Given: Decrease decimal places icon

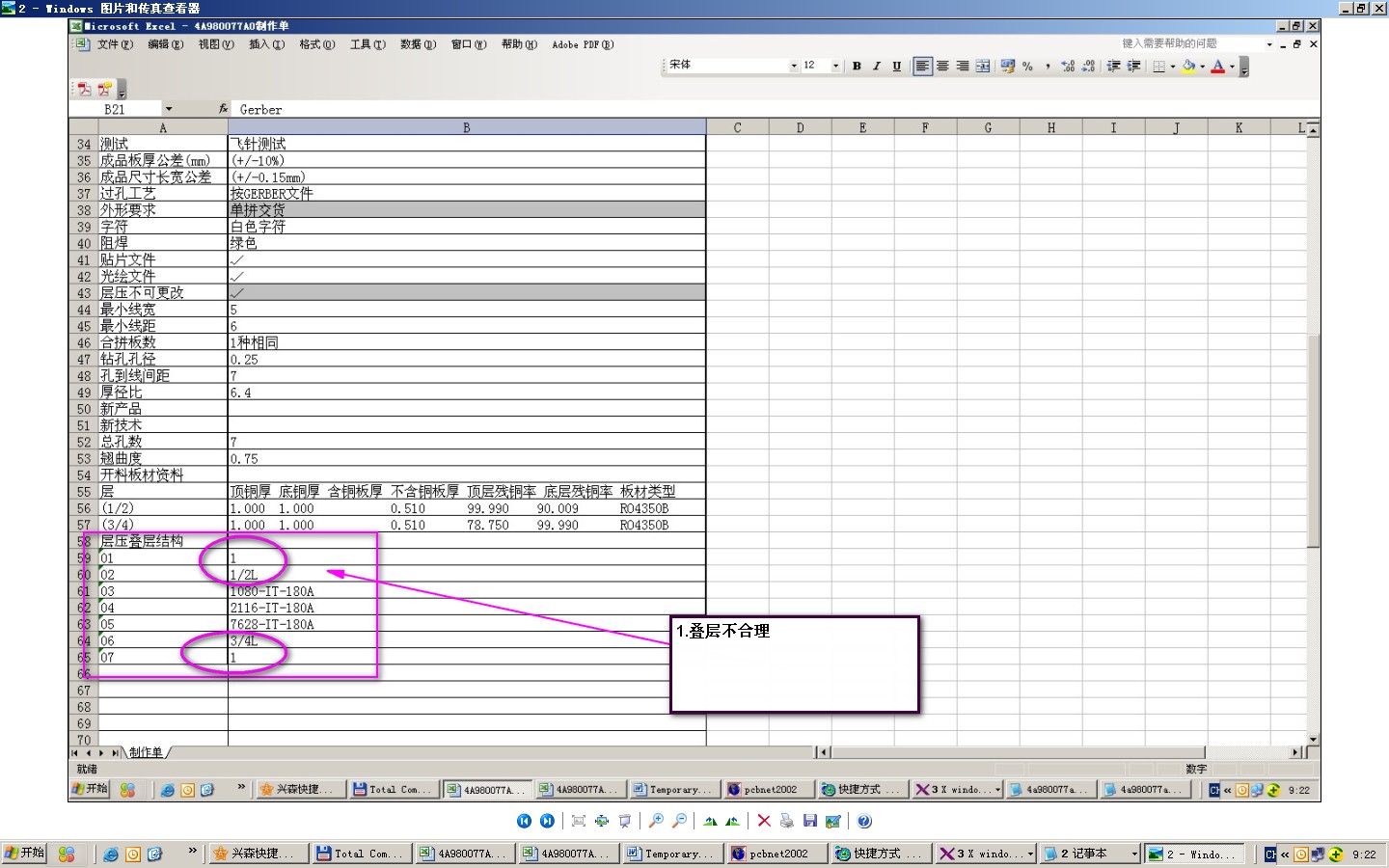Looking at the screenshot, I should tap(1088, 66).
